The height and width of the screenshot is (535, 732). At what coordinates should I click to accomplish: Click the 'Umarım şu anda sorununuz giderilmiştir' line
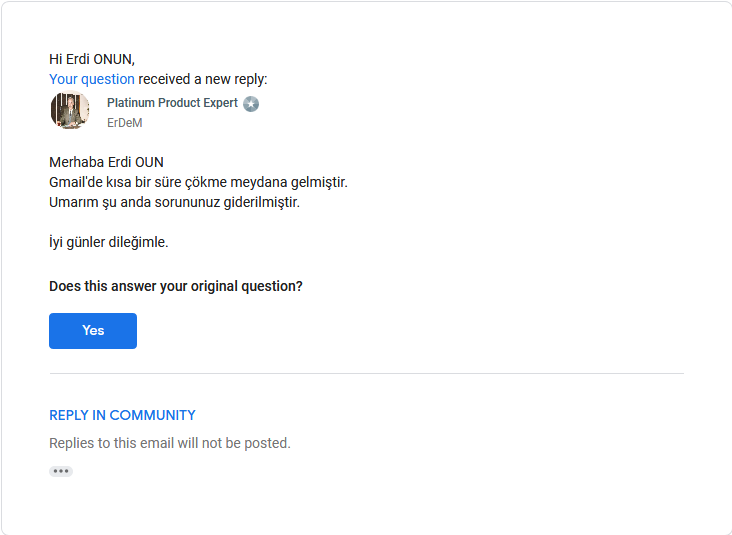174,202
